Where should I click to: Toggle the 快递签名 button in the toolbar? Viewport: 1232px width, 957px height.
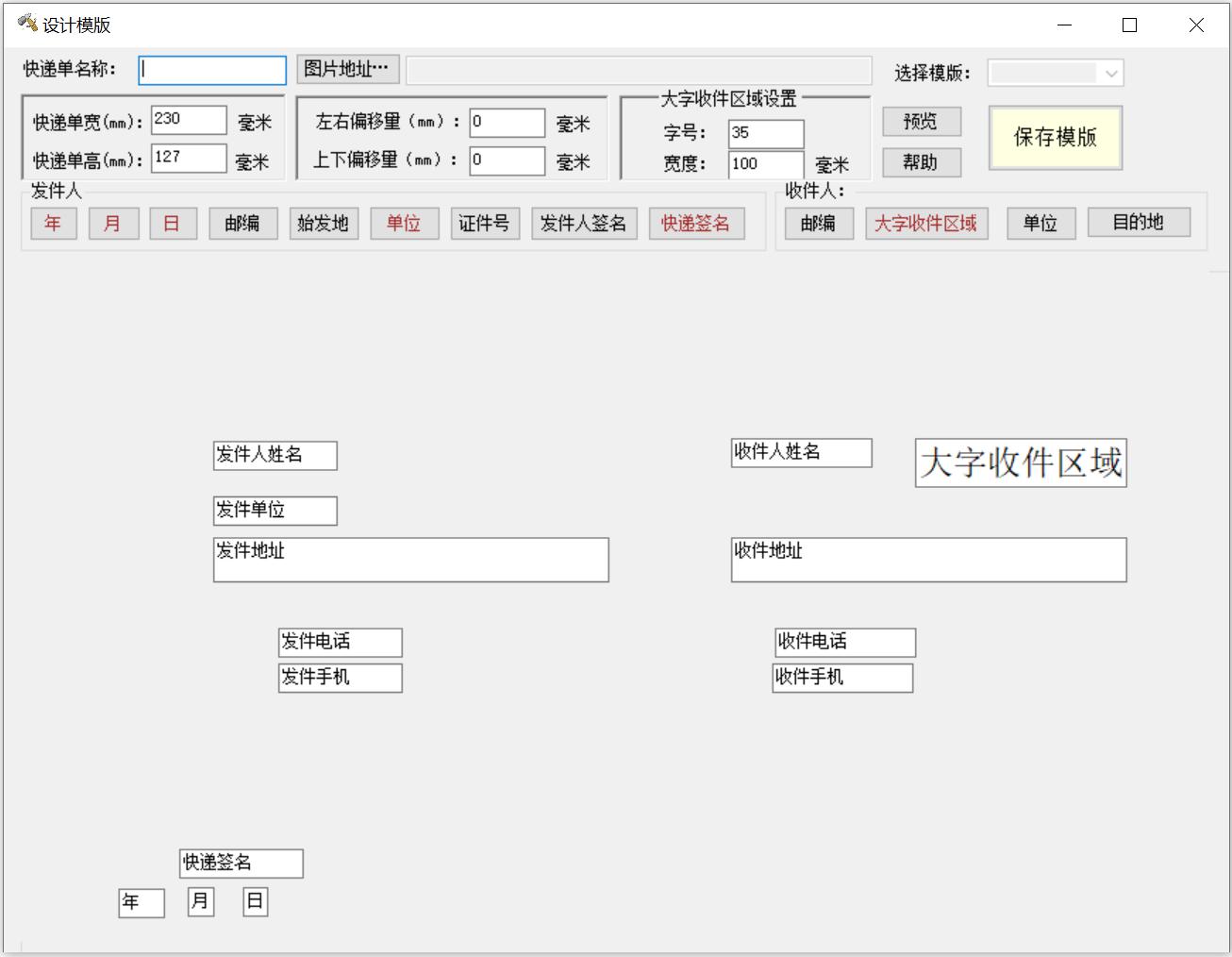[695, 224]
